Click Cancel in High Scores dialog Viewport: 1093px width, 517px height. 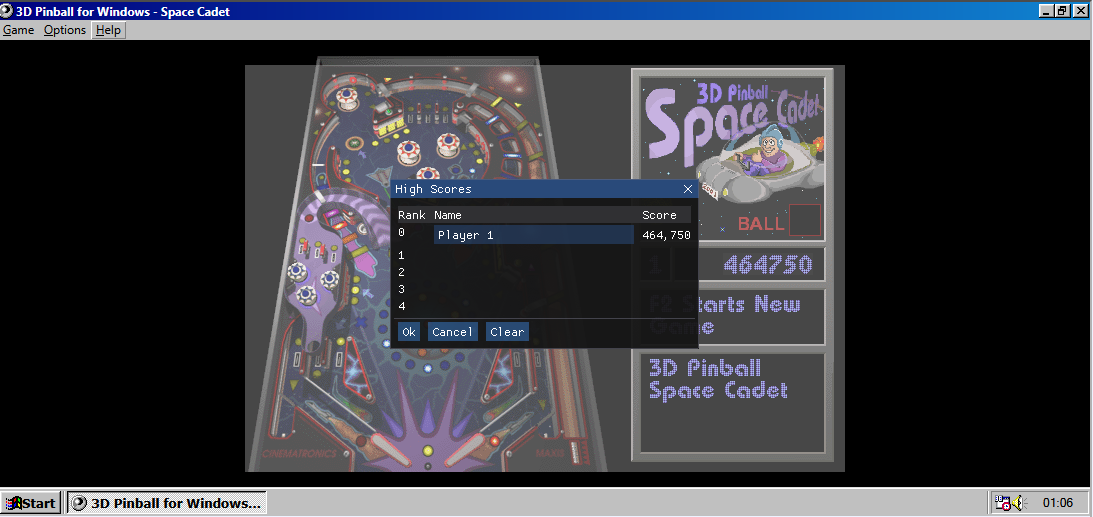pos(452,332)
